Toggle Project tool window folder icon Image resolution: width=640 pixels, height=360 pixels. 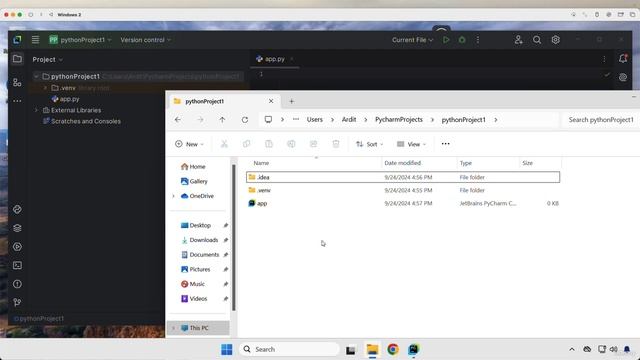17,59
